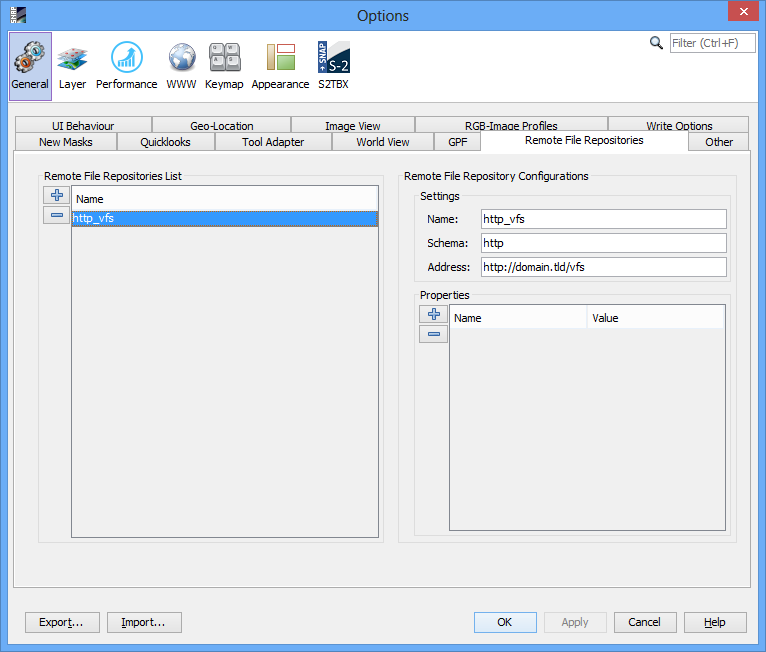
Task: Click the search magnifier icon
Action: point(656,43)
